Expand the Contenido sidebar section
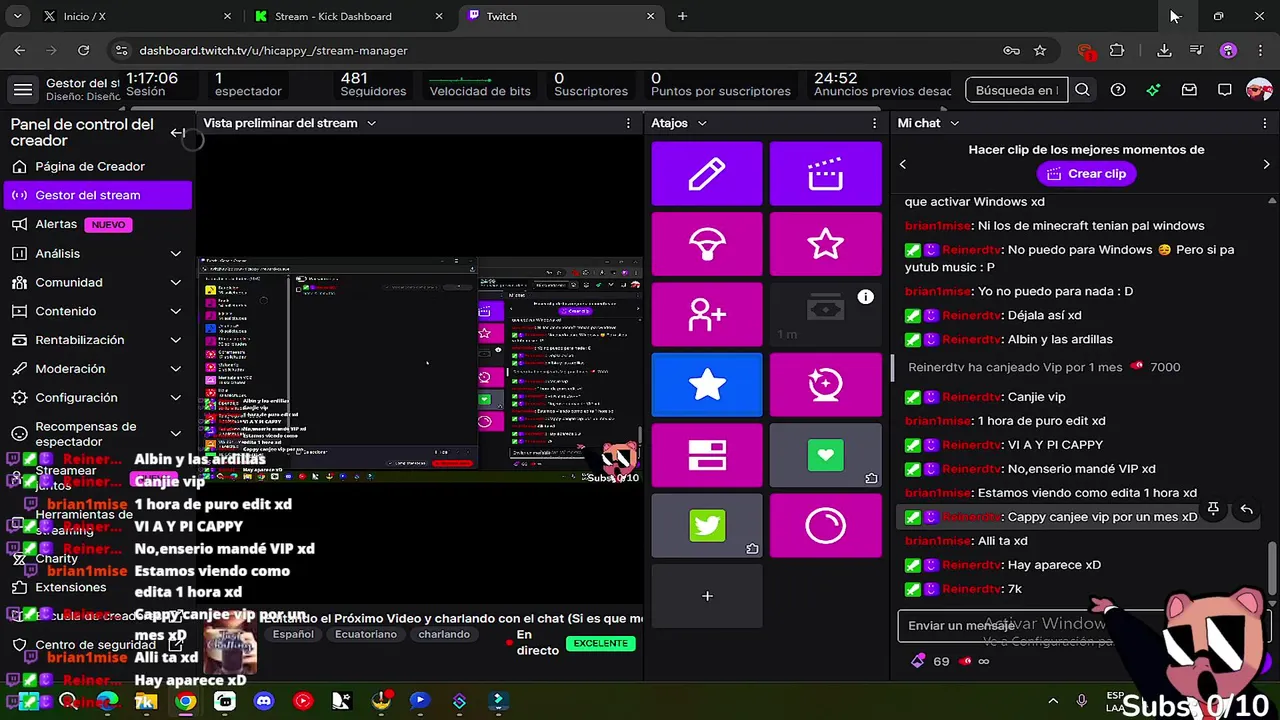Screen dimensions: 1280x720 [175, 312]
